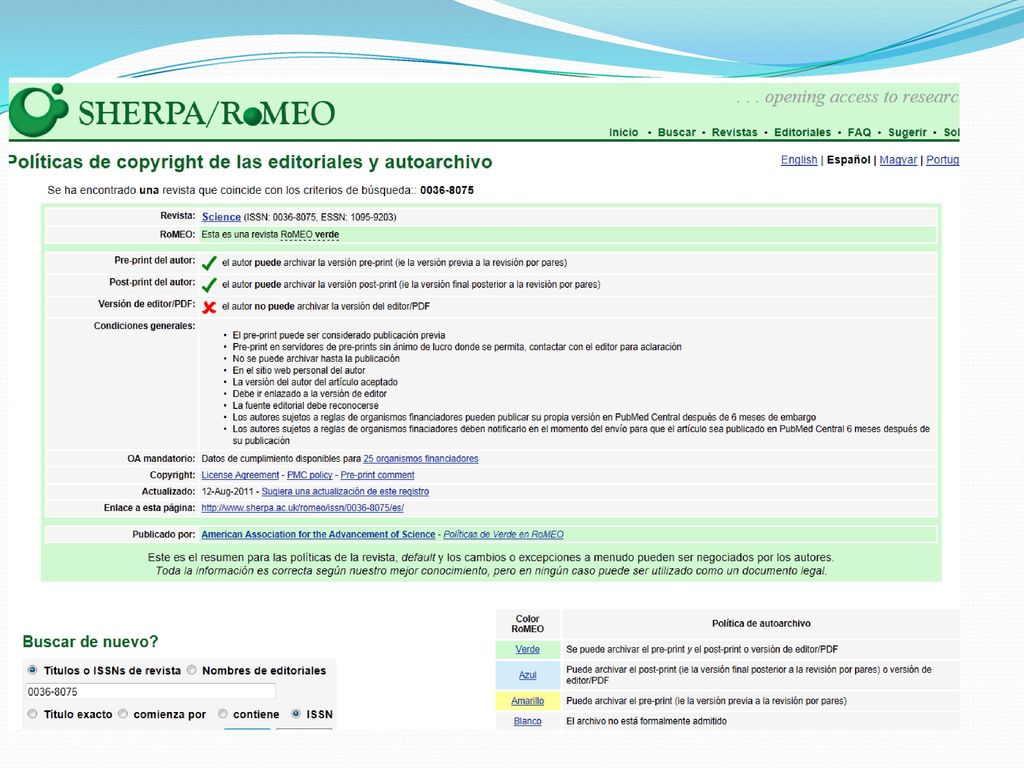Choose the comienza por radio button
This screenshot has width=1024, height=768.
123,714
